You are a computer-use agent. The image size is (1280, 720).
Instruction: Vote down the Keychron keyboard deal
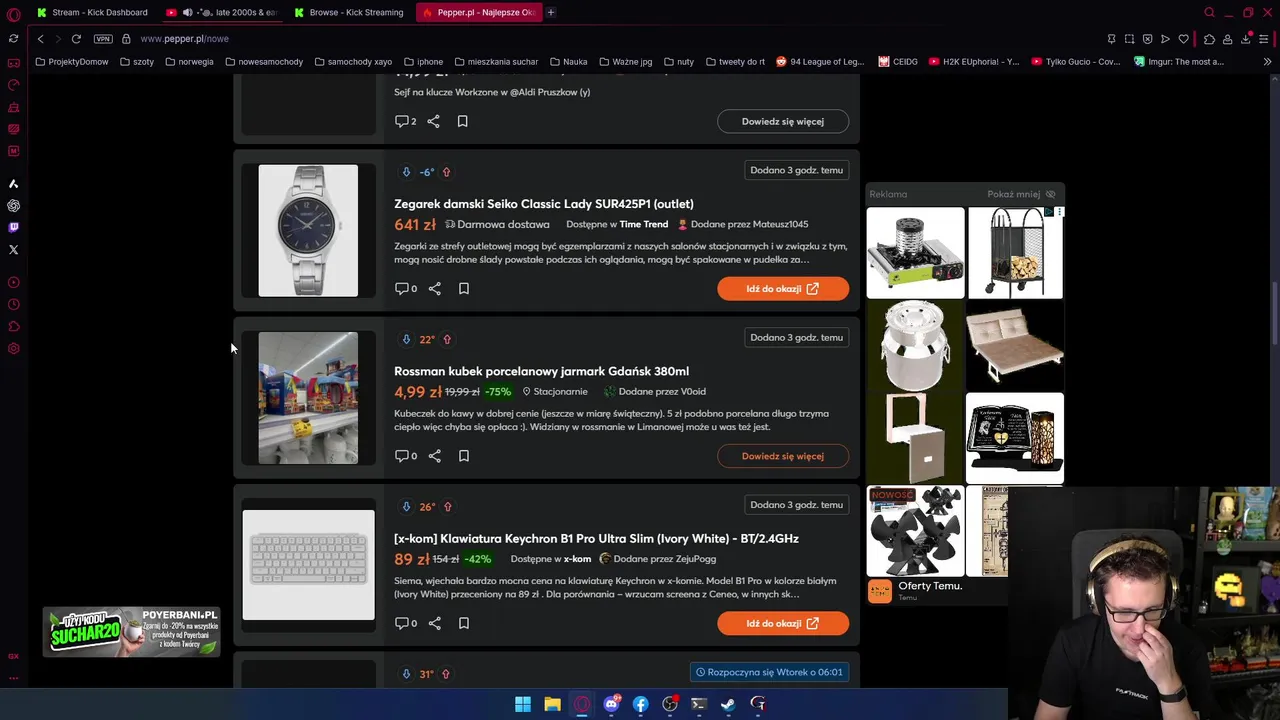pos(406,507)
